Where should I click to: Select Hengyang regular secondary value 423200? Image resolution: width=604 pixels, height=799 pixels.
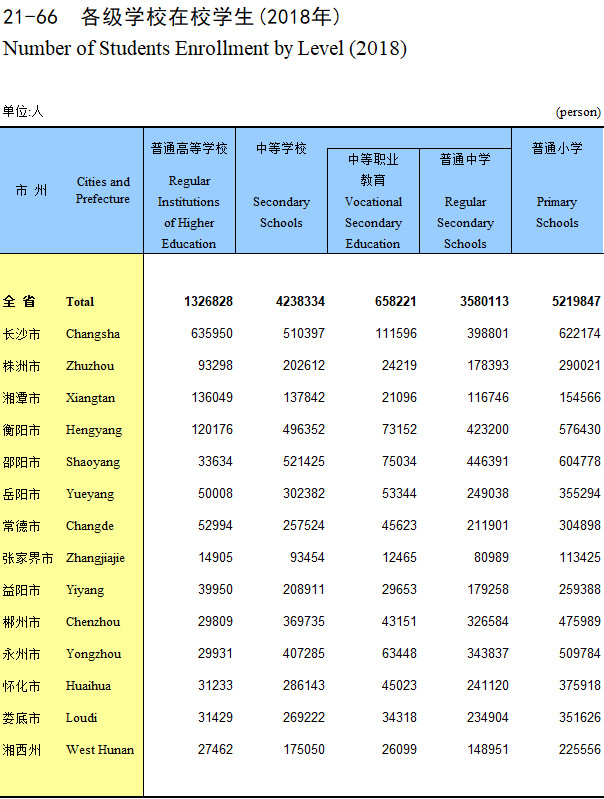pos(488,430)
